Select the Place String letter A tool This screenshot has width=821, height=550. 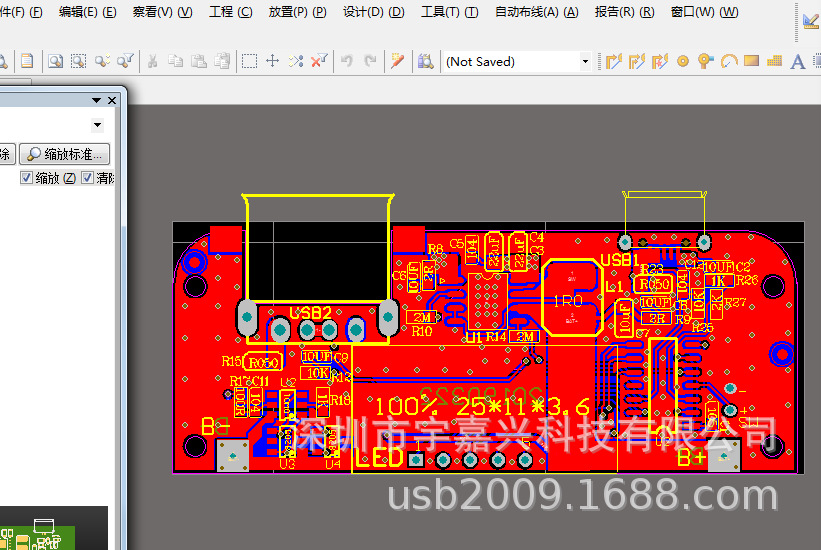click(797, 61)
